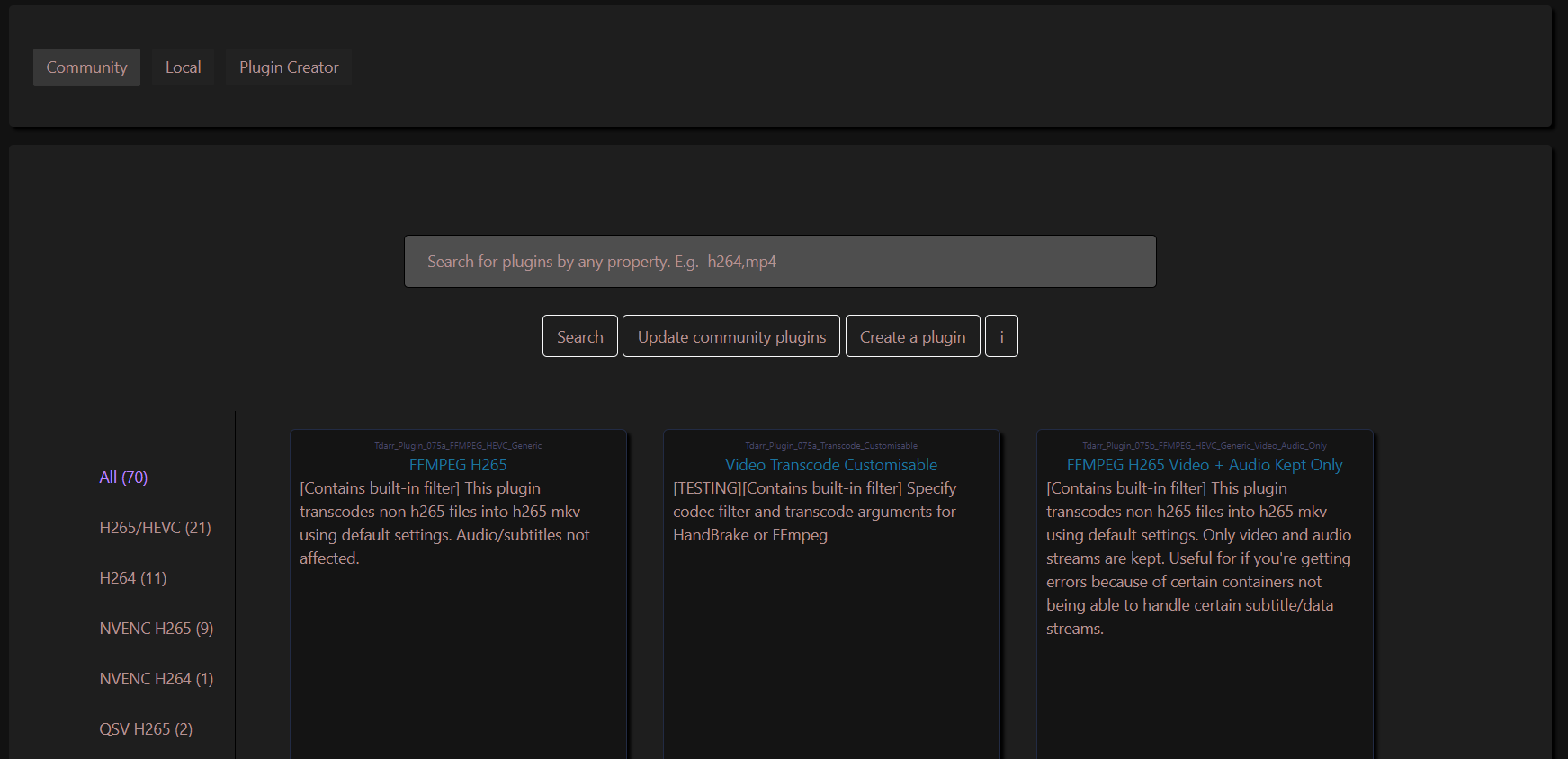1568x759 pixels.
Task: Click the Create a plugin button
Action: pyautogui.click(x=912, y=336)
